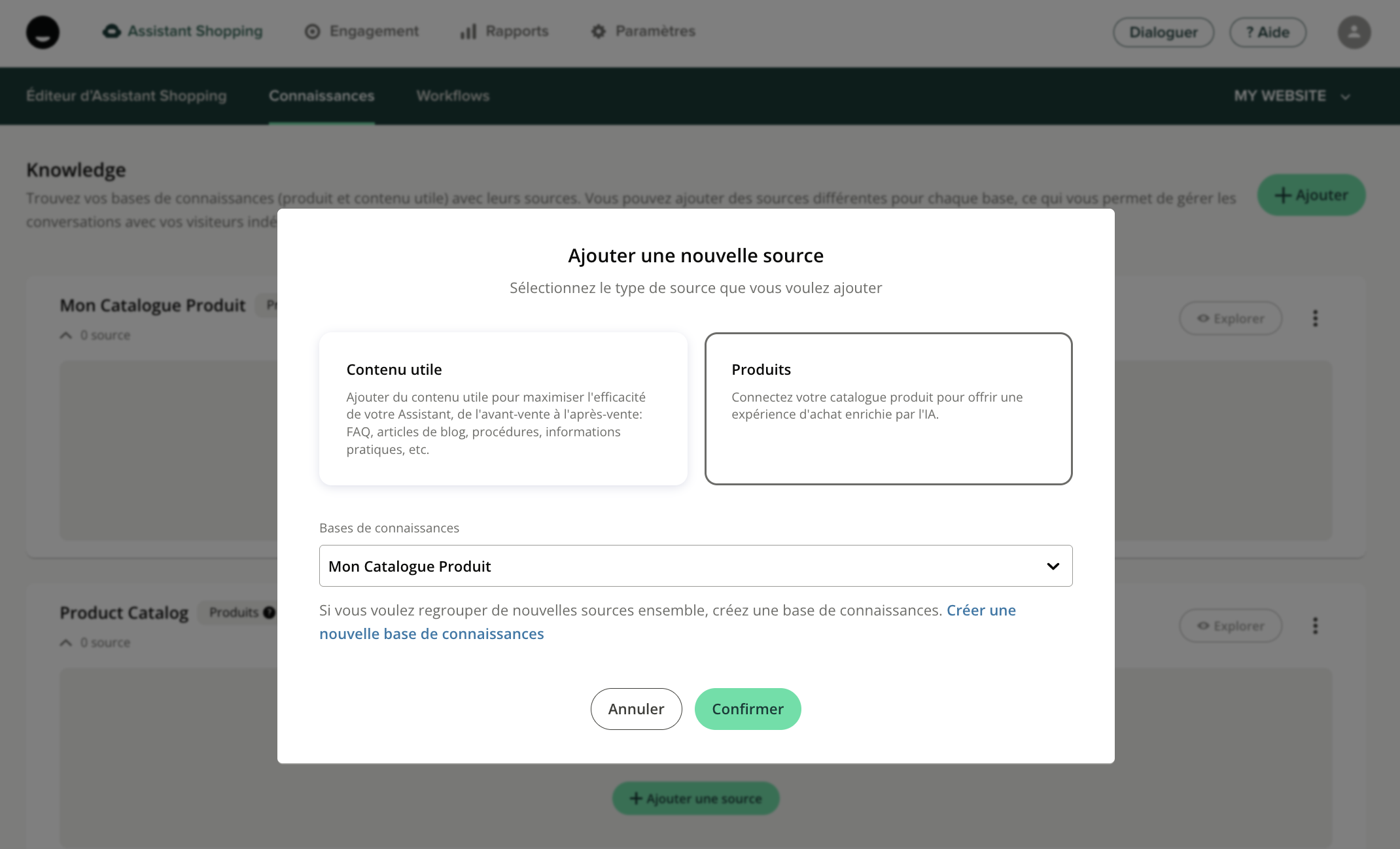The width and height of the screenshot is (1400, 849).
Task: Click the black smiley logo icon
Action: point(43,32)
